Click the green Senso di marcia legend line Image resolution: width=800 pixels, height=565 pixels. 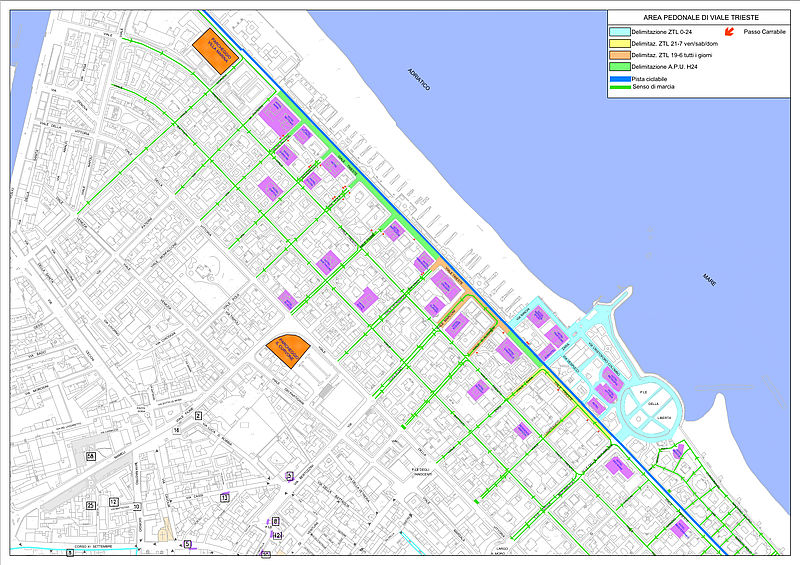618,88
